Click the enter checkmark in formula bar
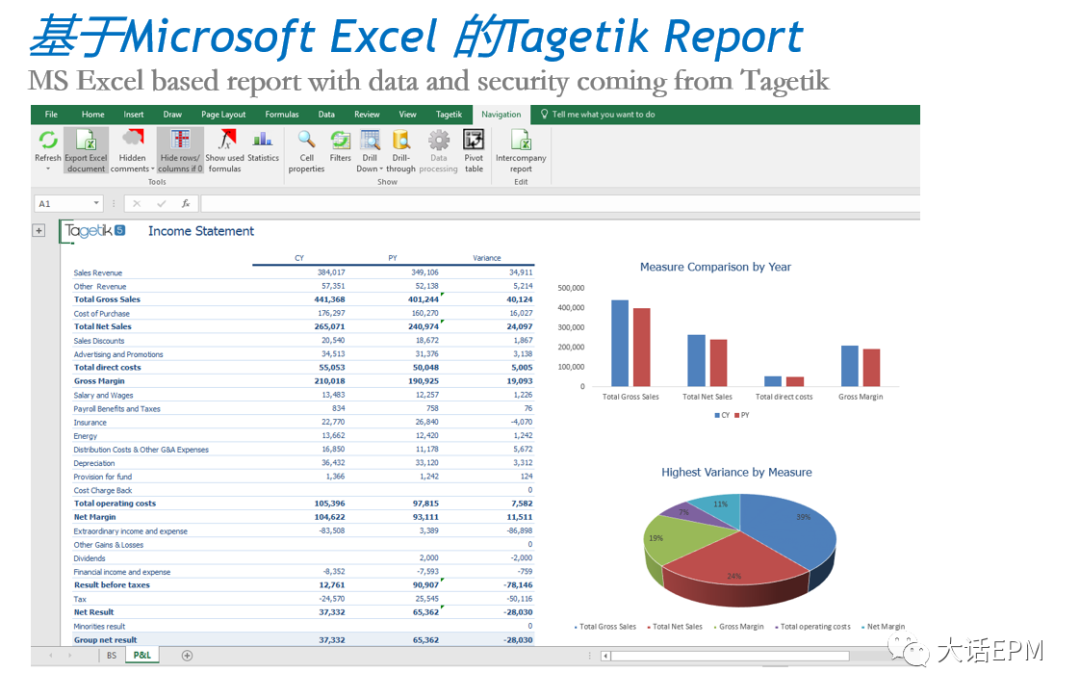This screenshot has width=1080, height=698. pos(161,203)
